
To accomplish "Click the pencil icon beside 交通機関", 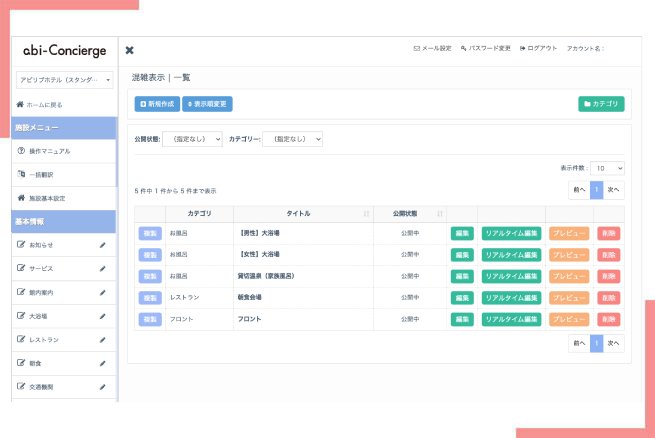I will (103, 387).
